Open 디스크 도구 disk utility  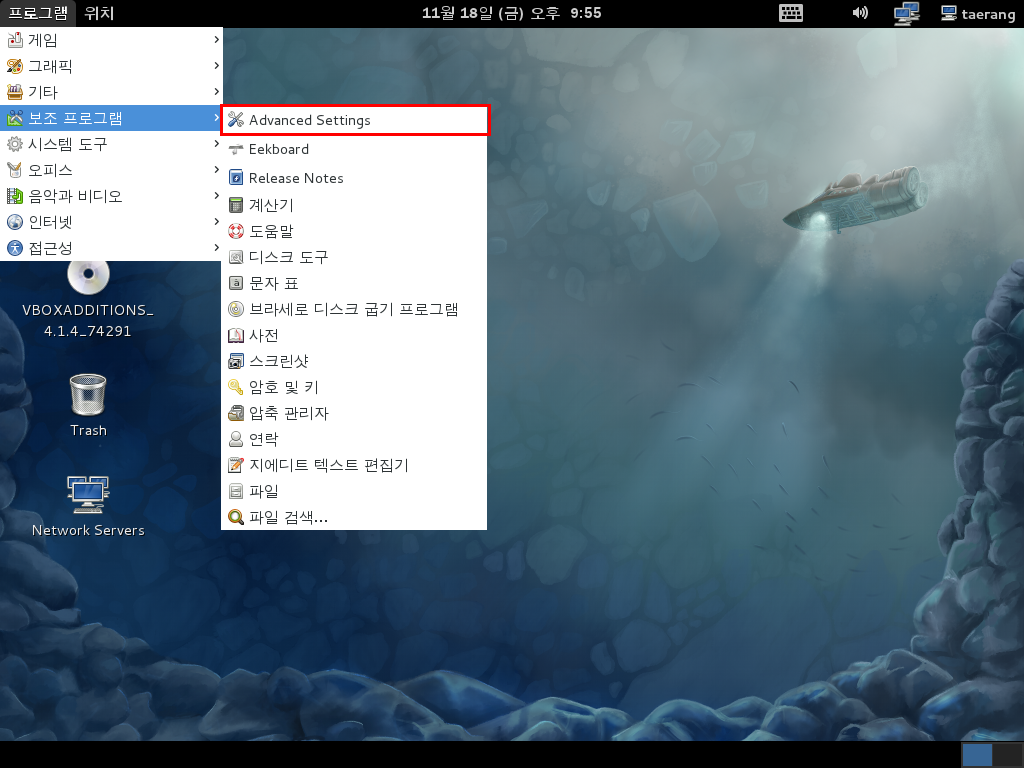tap(355, 257)
